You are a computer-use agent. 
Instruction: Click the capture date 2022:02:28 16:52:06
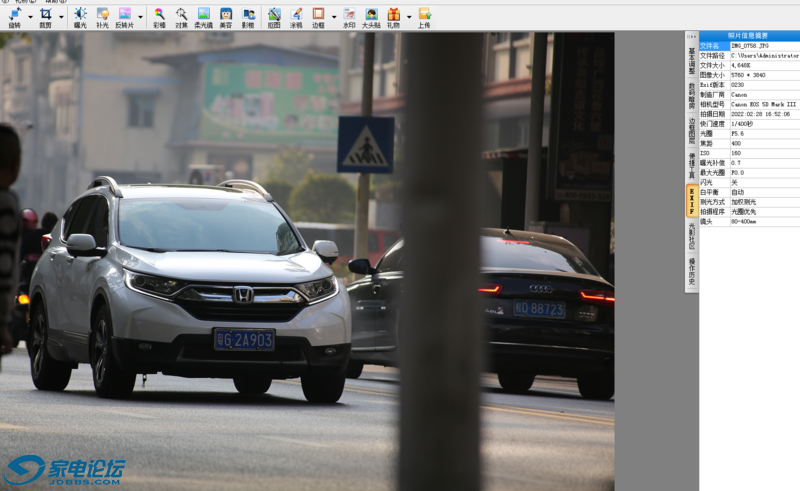tap(761, 114)
